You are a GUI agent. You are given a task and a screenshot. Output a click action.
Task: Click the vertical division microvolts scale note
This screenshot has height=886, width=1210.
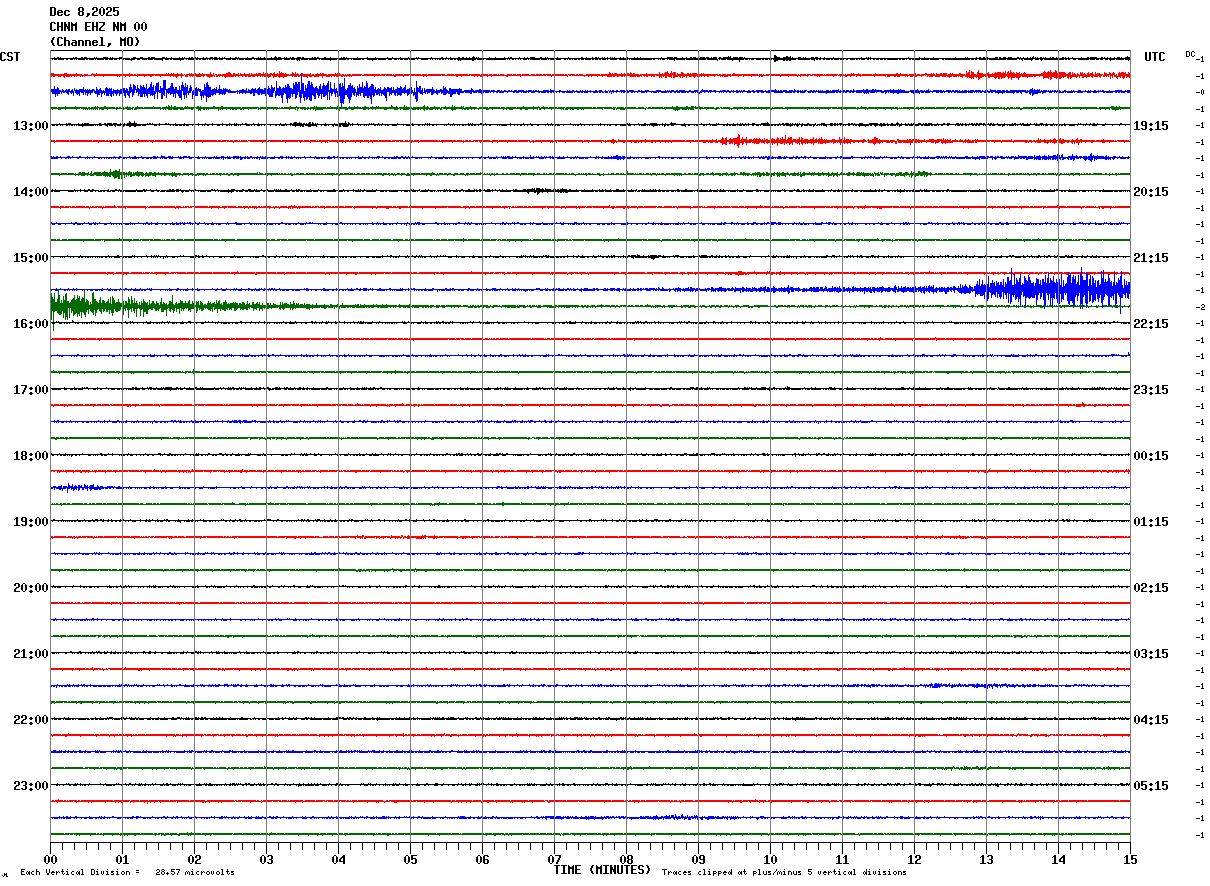[x=127, y=873]
